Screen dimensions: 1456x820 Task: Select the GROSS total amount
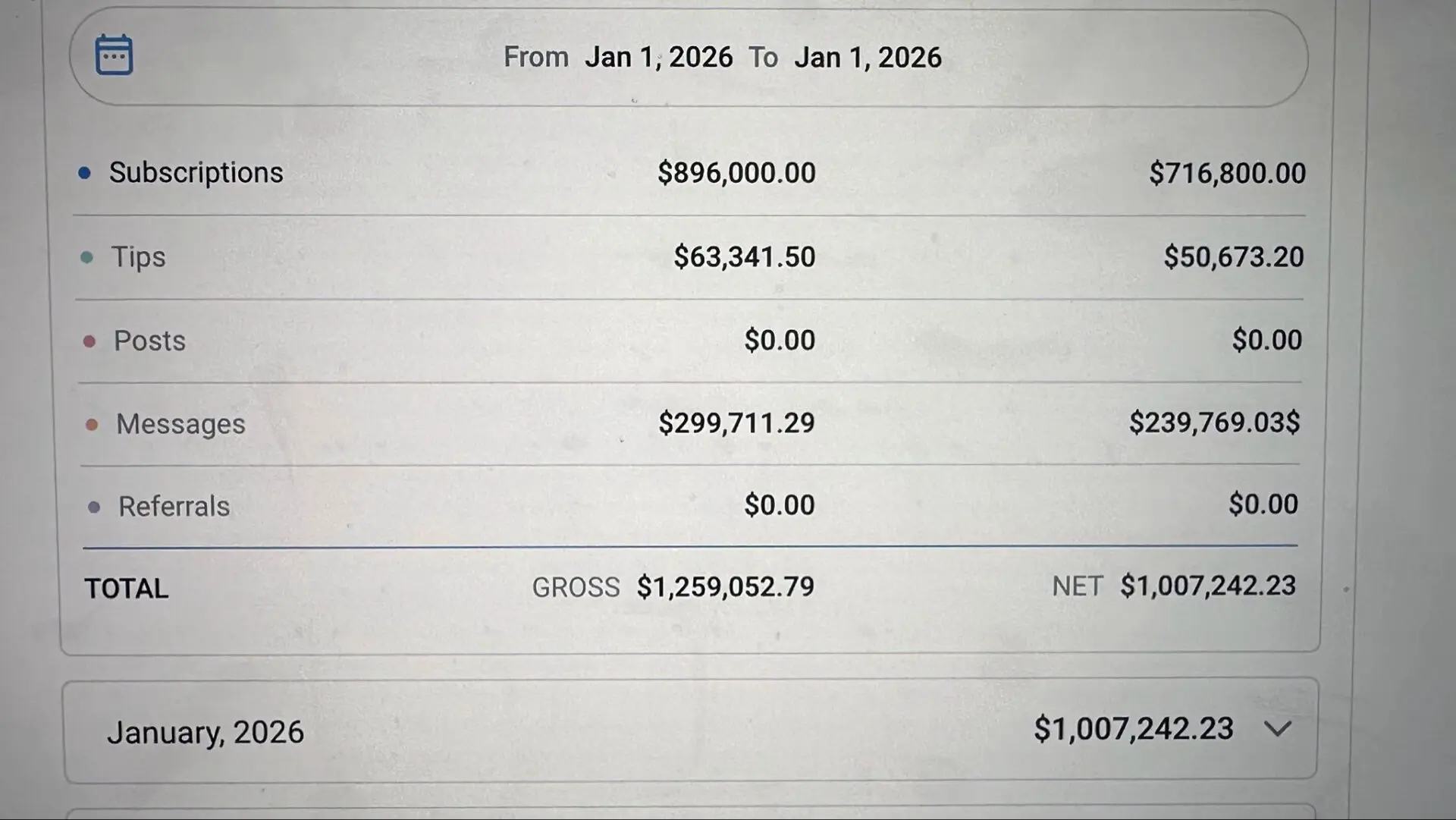725,586
